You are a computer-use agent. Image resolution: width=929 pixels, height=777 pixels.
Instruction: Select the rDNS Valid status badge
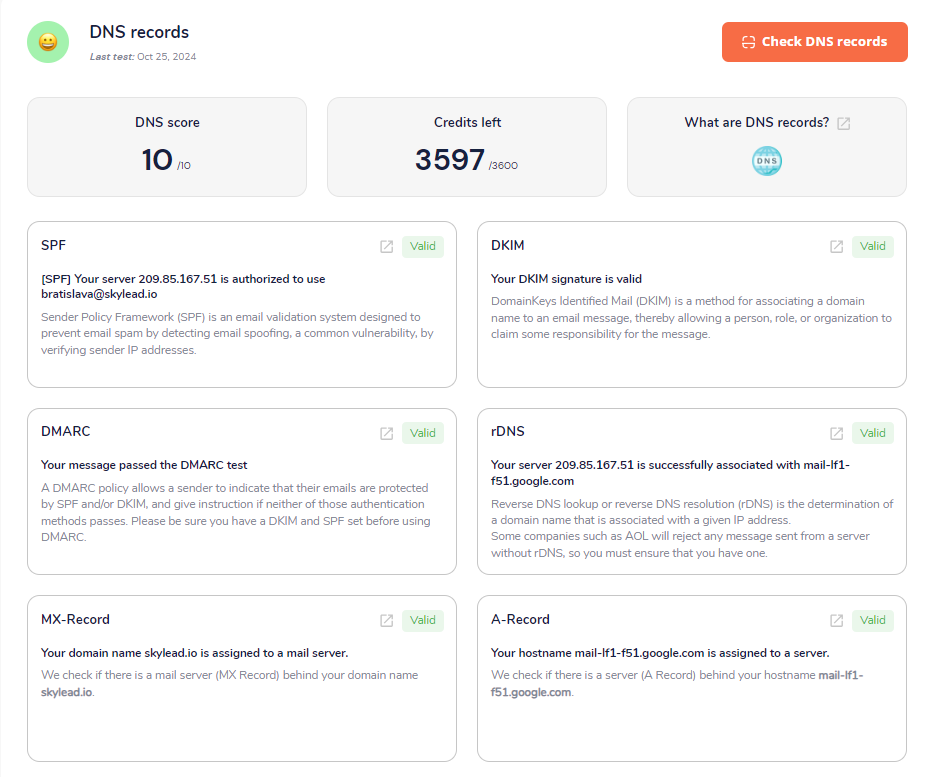[x=873, y=434]
